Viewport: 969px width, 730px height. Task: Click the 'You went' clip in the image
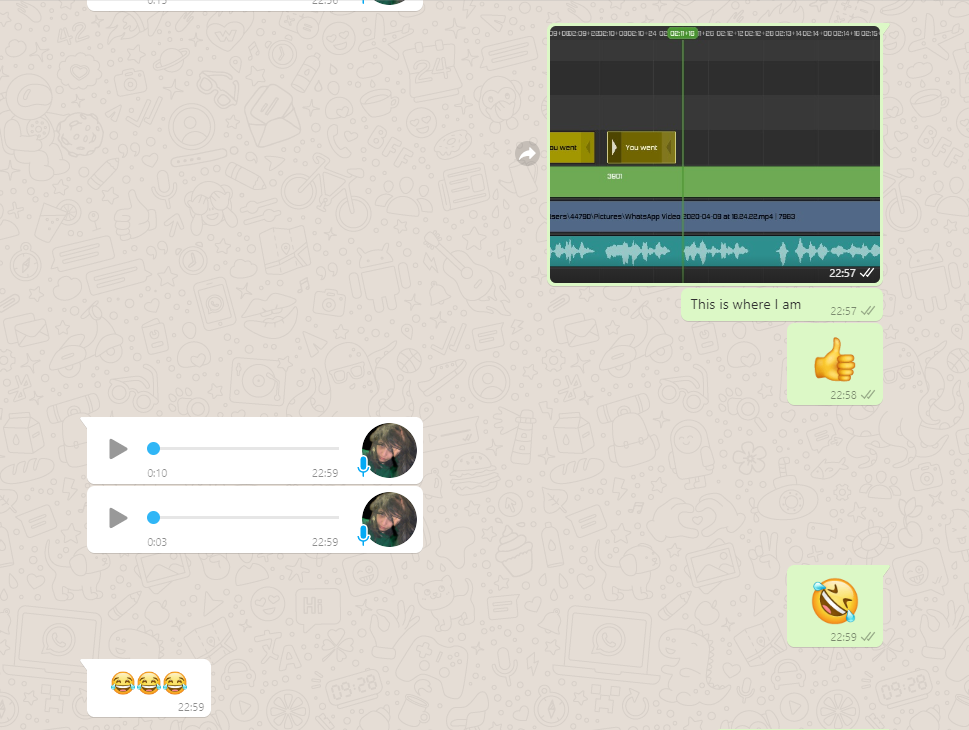point(641,148)
